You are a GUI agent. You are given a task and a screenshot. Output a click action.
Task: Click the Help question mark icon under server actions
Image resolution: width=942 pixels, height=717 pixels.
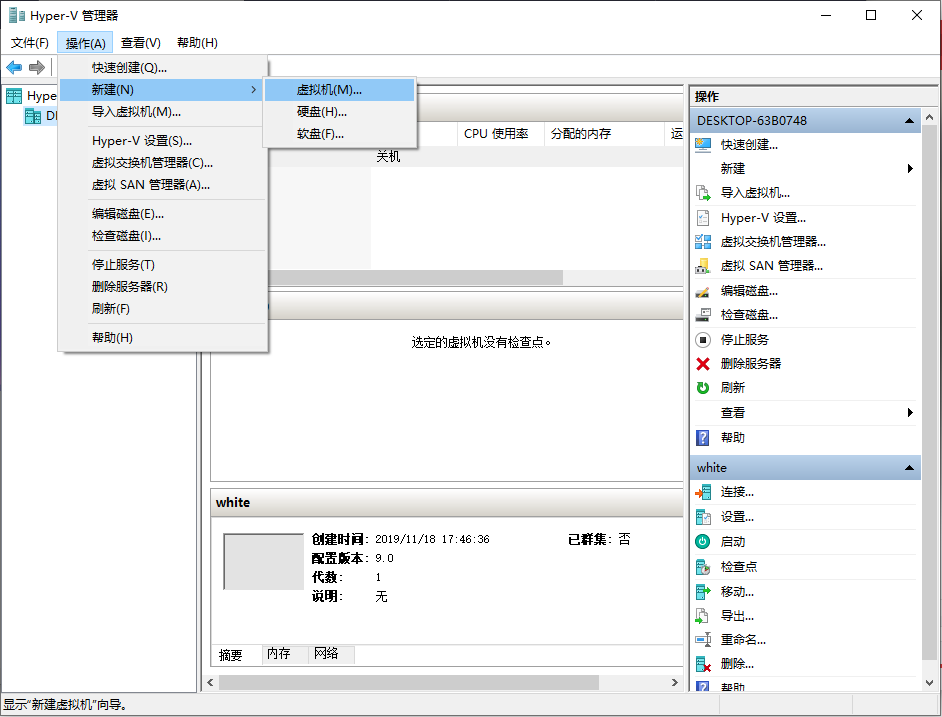coord(703,438)
